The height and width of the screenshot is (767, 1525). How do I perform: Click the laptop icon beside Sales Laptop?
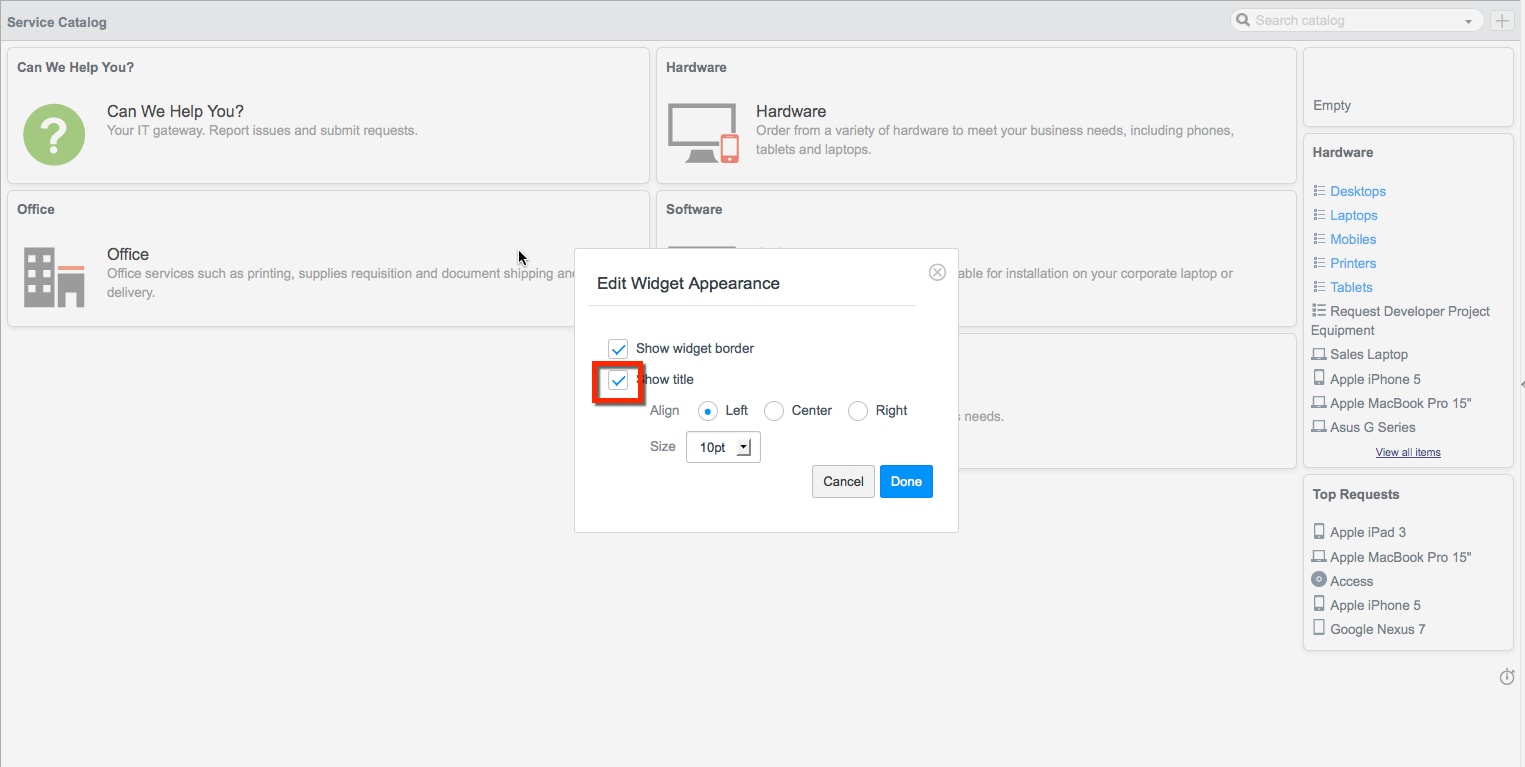point(1319,353)
